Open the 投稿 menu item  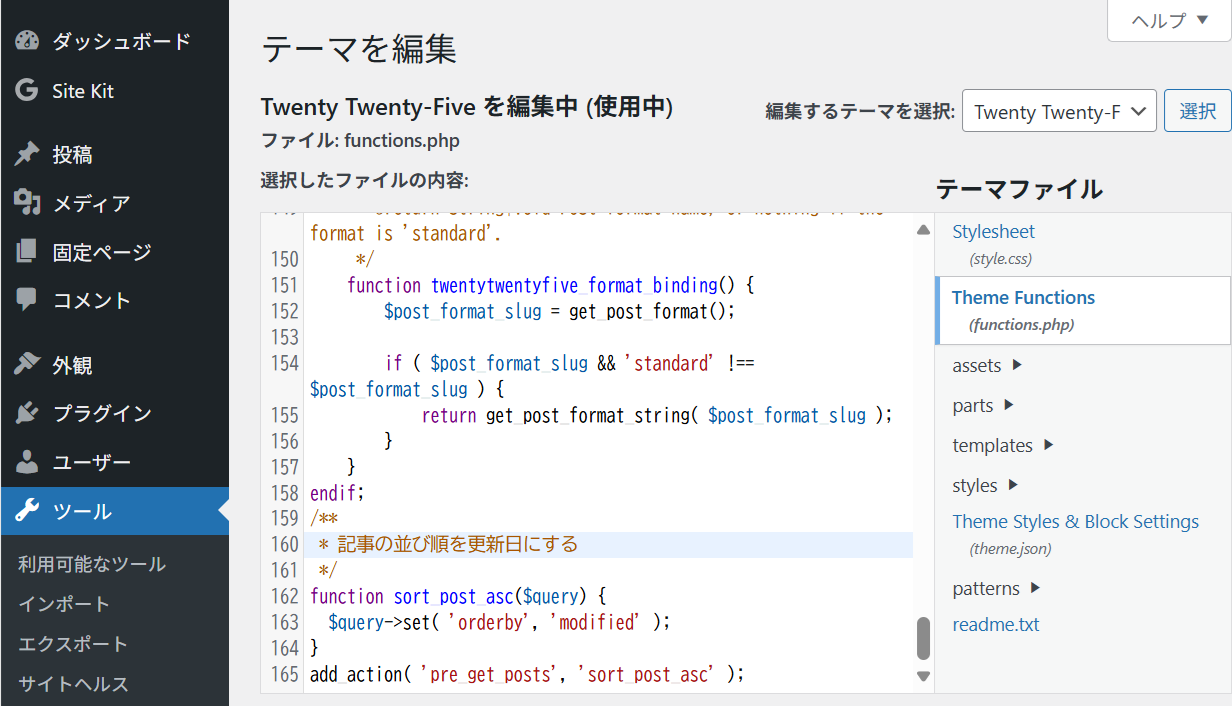tap(114, 154)
